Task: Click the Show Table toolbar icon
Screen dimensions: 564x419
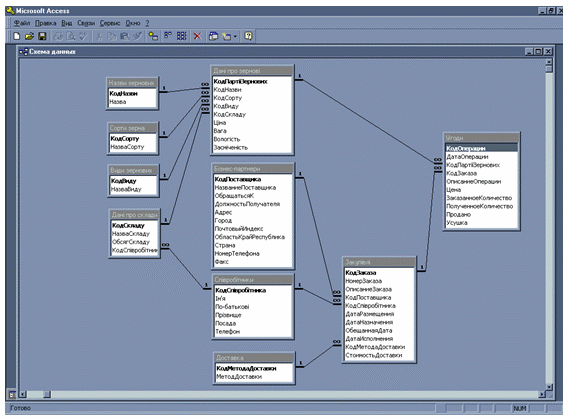Action: pos(153,36)
